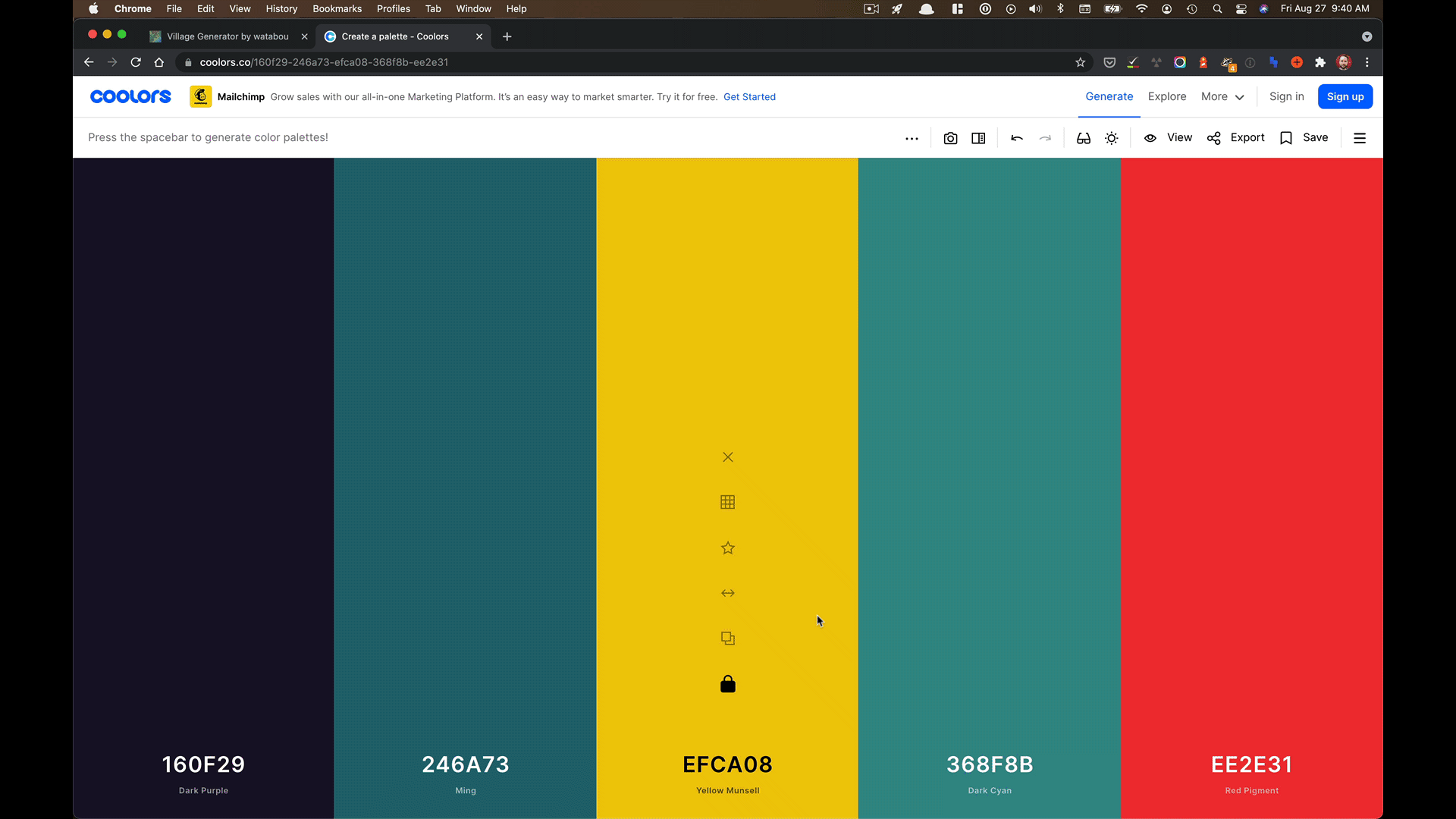Copy the yellow hex with copy icon
The width and height of the screenshot is (1456, 819).
pos(727,639)
